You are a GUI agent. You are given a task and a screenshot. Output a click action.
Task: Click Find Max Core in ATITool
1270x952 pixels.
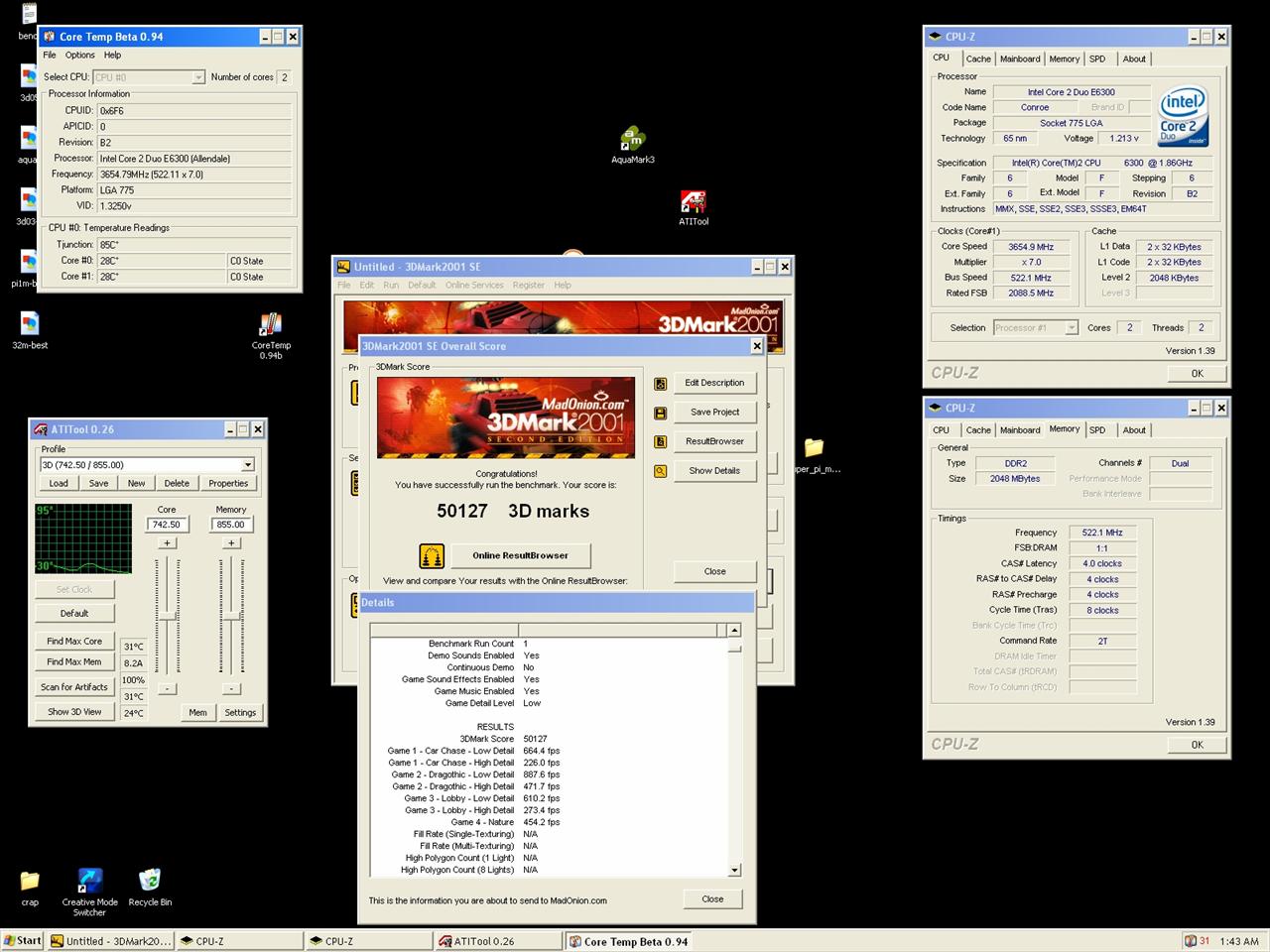click(74, 641)
